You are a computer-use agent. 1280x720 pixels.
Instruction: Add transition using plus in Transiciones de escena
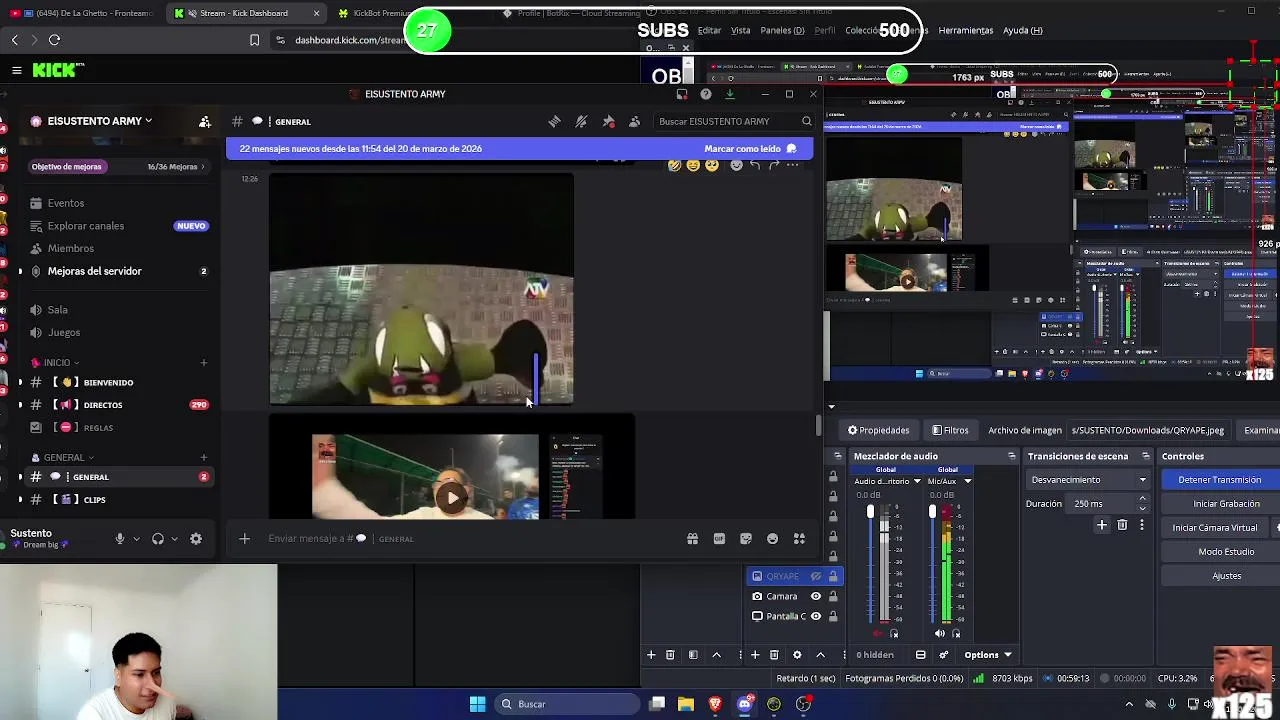tap(1102, 525)
